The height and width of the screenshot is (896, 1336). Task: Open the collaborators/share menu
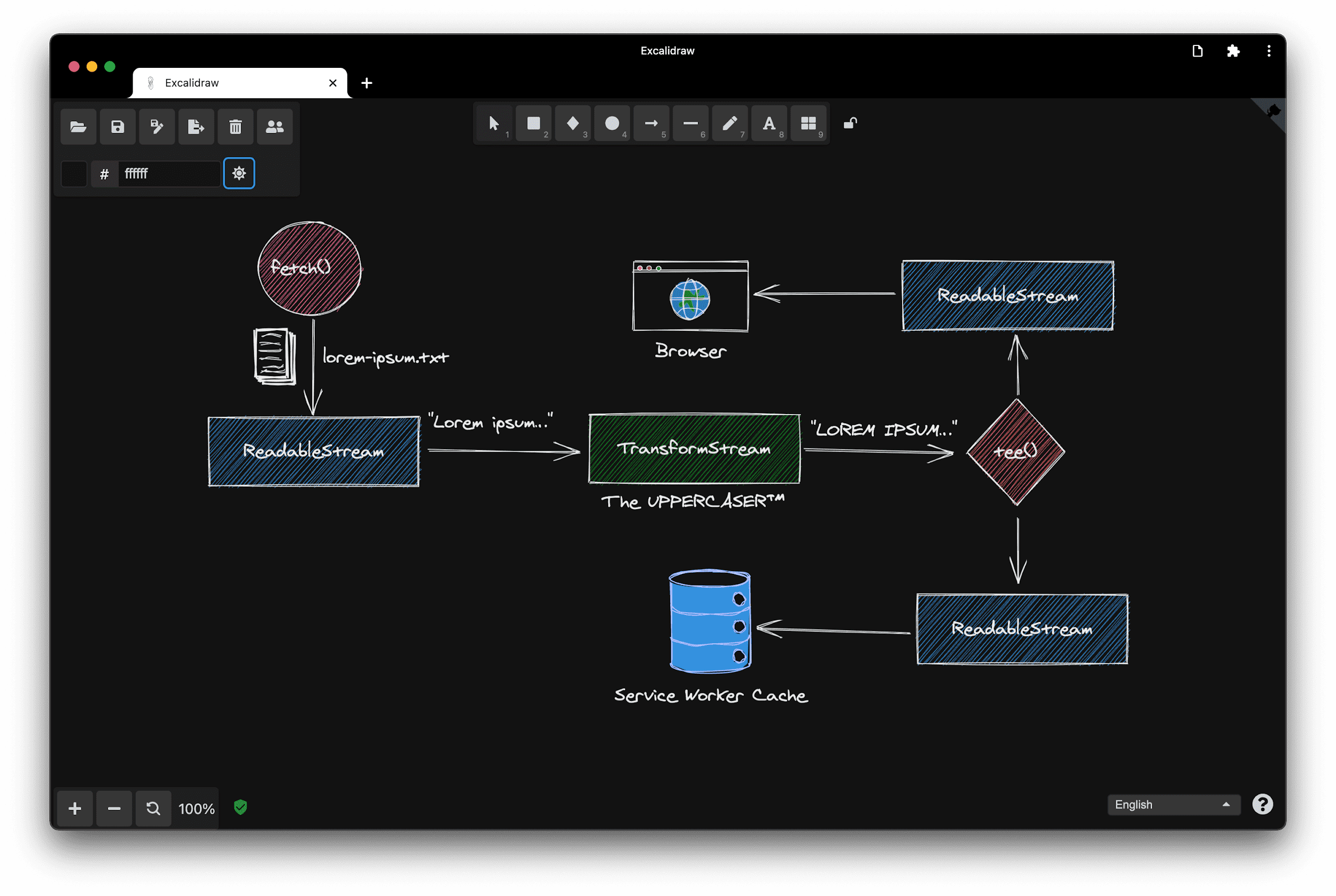(x=275, y=126)
